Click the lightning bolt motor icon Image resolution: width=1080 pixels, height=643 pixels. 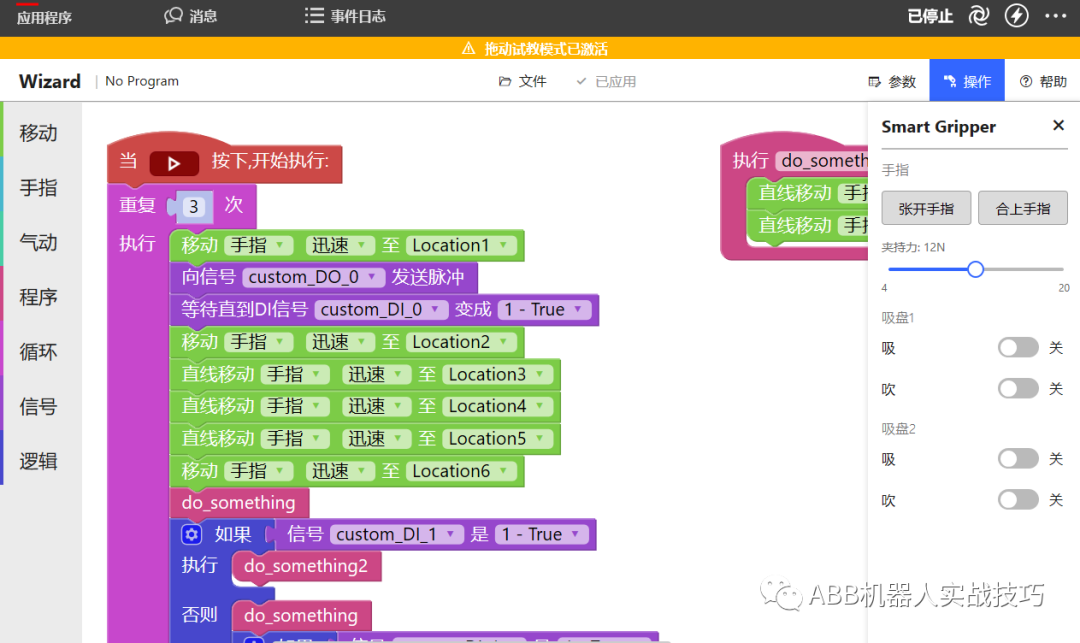(x=1017, y=15)
